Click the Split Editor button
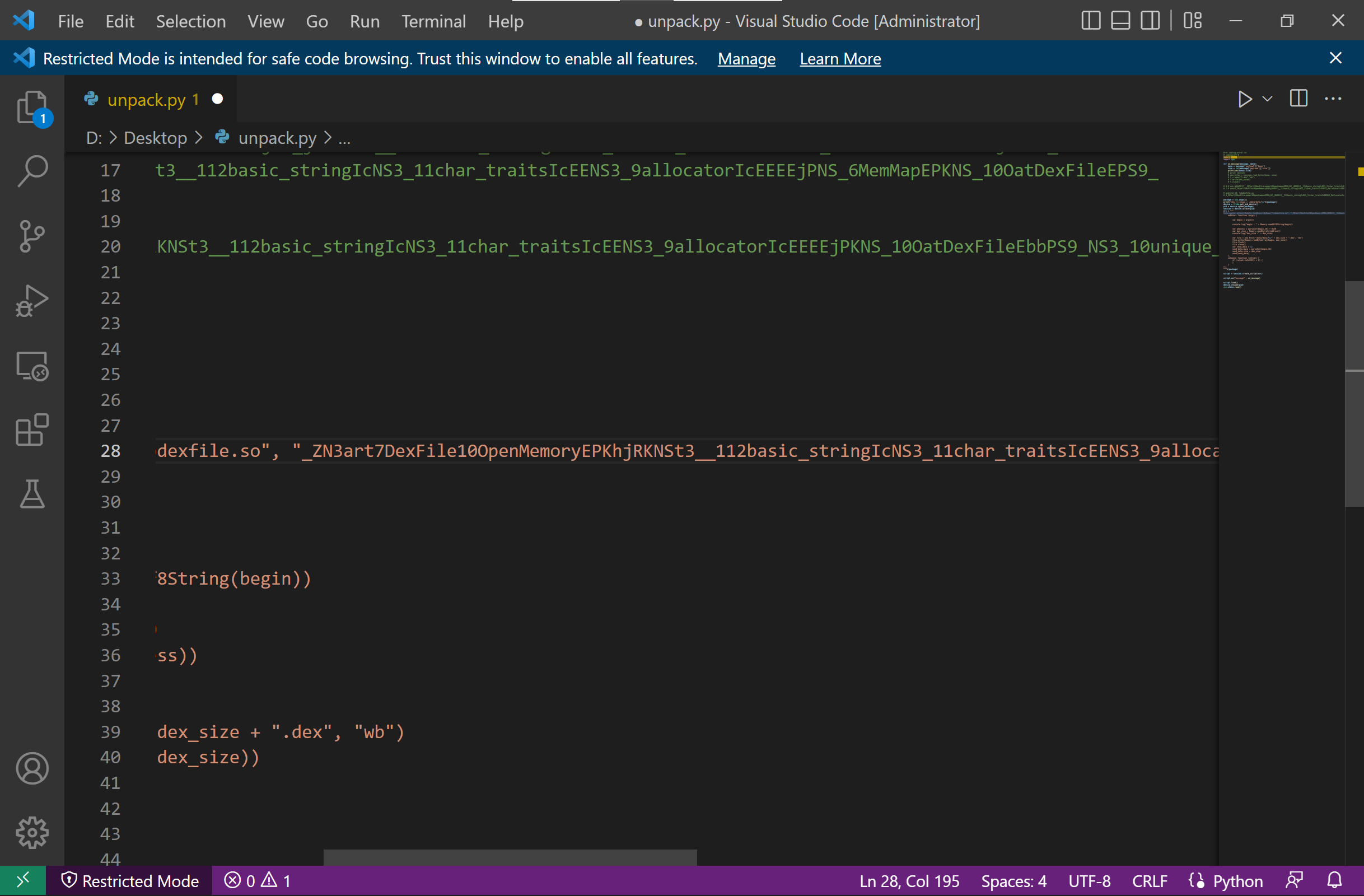Image resolution: width=1364 pixels, height=896 pixels. coord(1298,99)
